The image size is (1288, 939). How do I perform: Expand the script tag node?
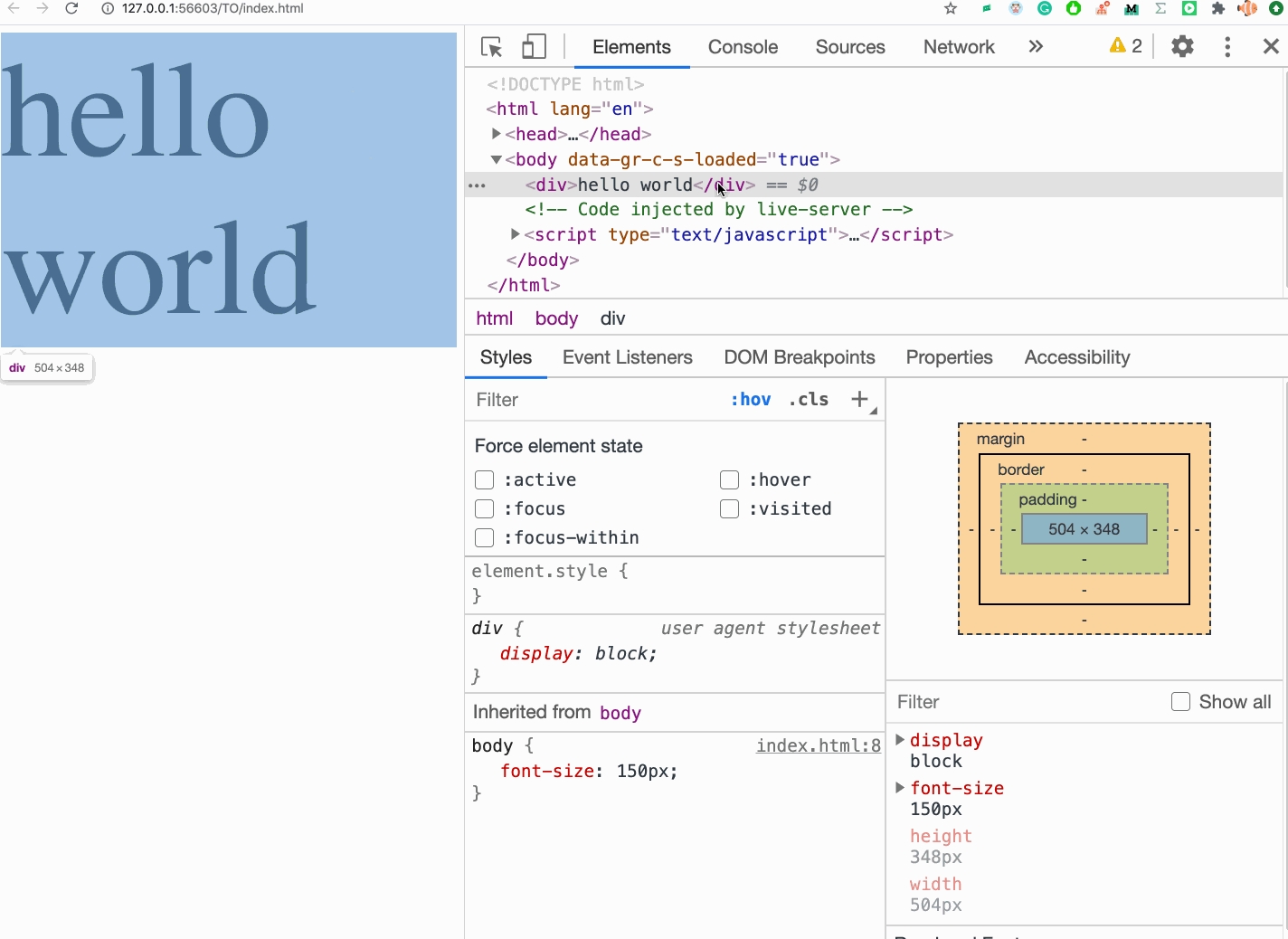[516, 234]
